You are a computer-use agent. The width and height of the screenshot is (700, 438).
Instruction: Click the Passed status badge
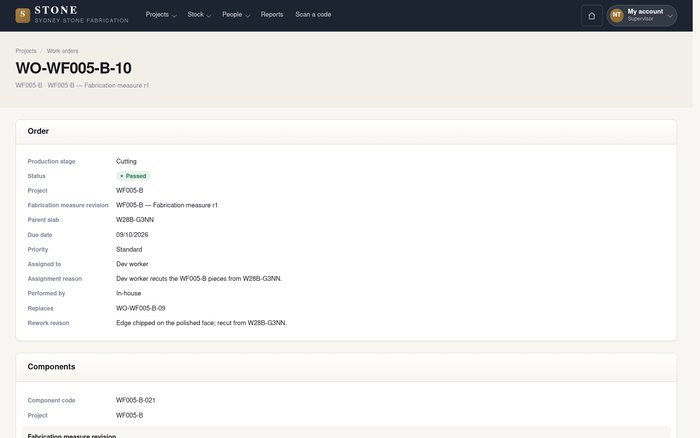point(133,176)
